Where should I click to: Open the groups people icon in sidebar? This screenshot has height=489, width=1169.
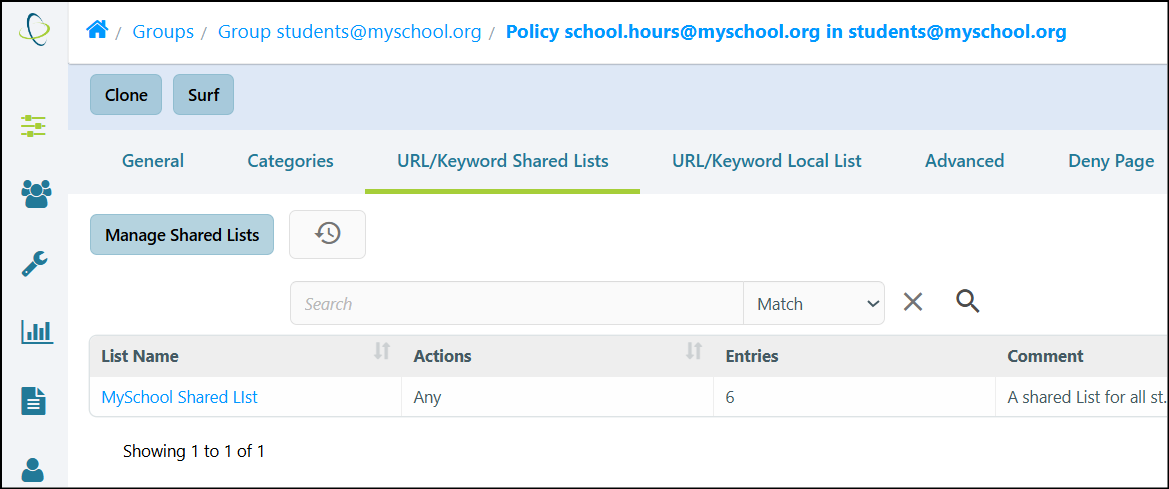pyautogui.click(x=36, y=195)
